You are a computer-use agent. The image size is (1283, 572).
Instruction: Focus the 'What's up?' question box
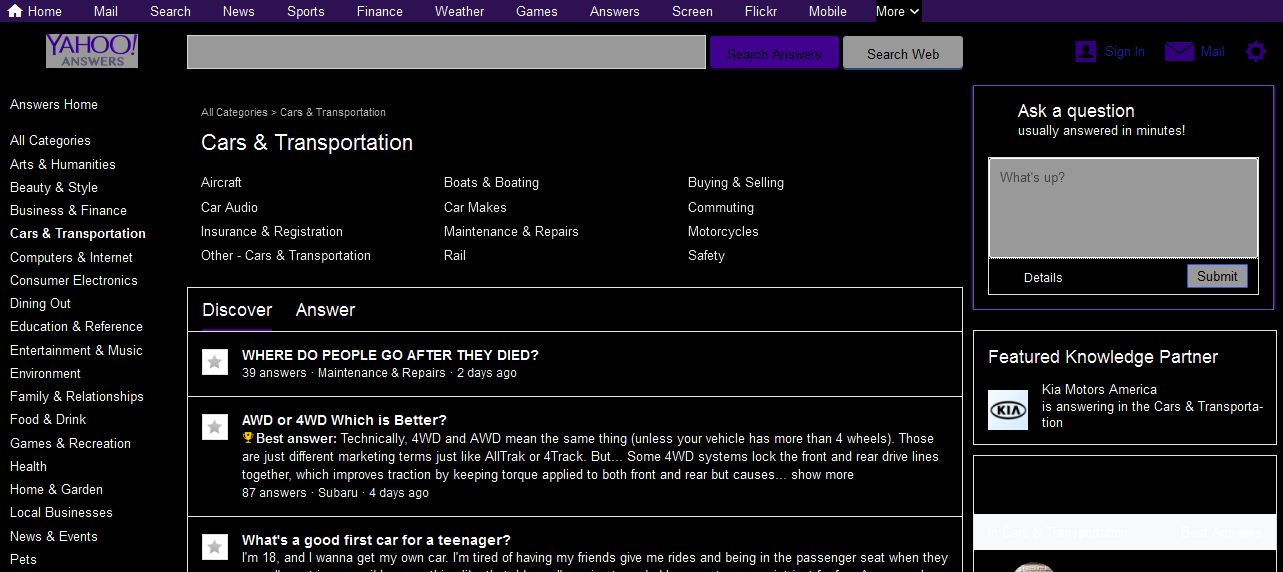click(x=1123, y=208)
